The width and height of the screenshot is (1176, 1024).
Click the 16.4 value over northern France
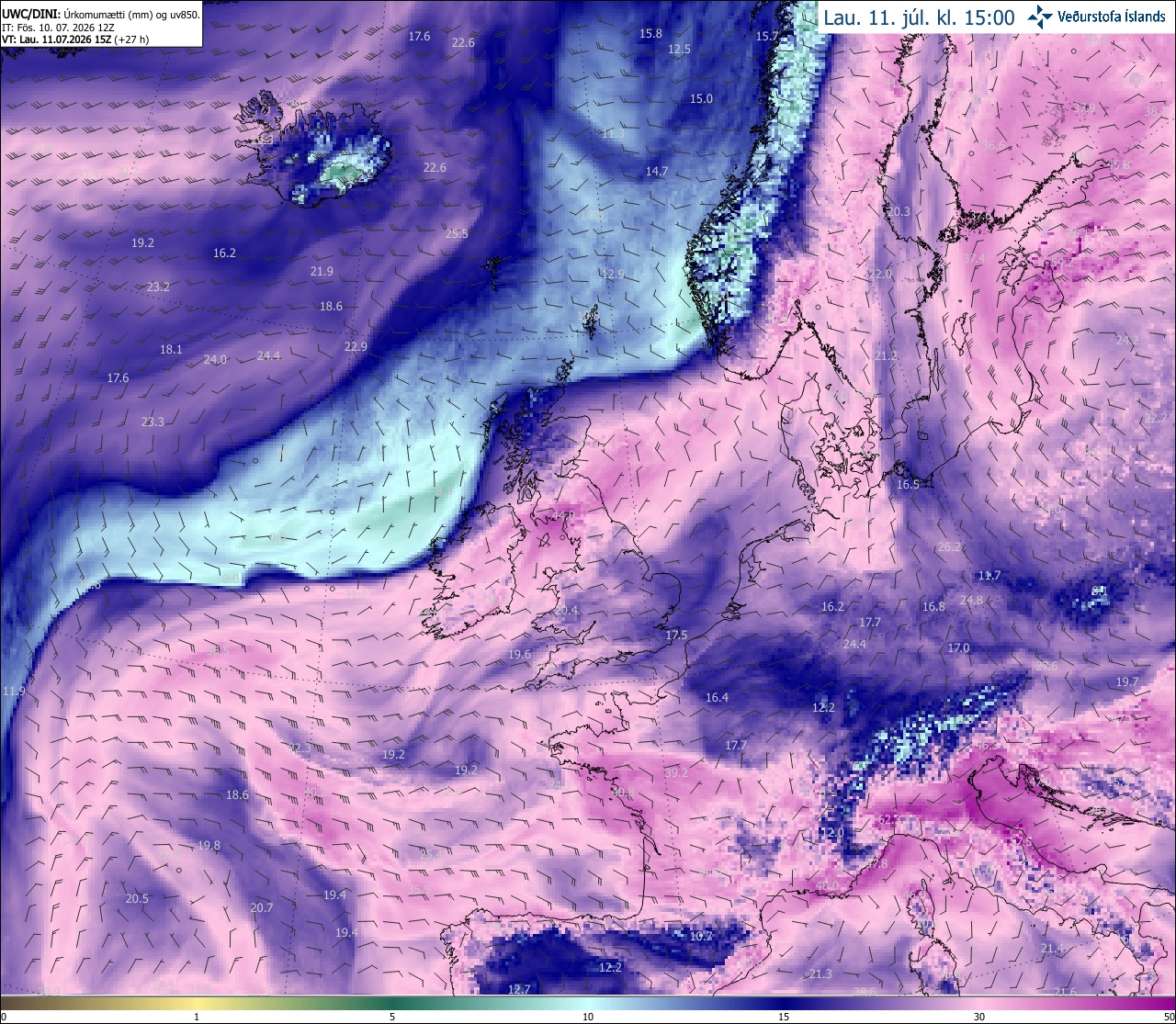tap(717, 697)
